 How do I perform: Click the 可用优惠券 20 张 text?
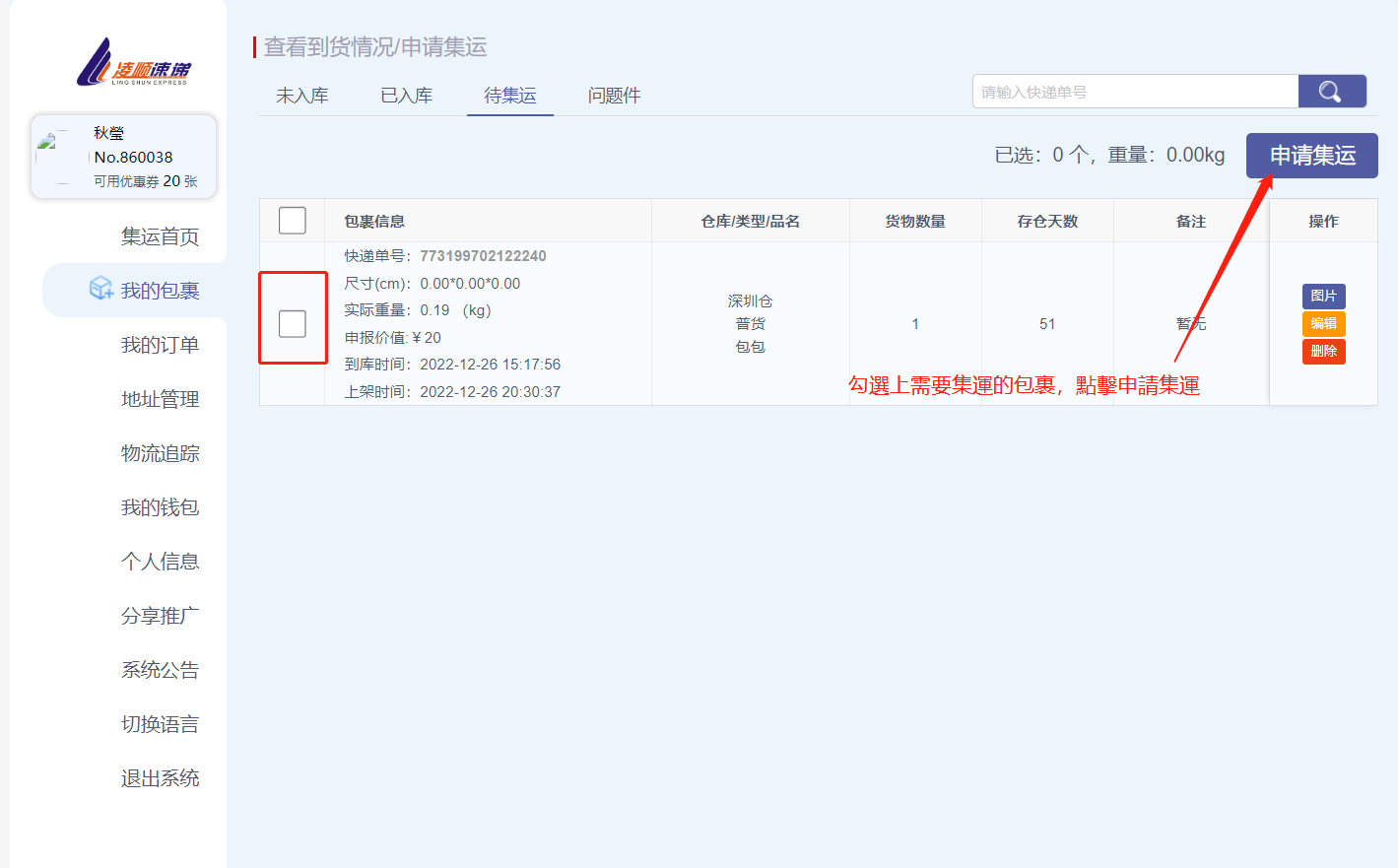(146, 181)
